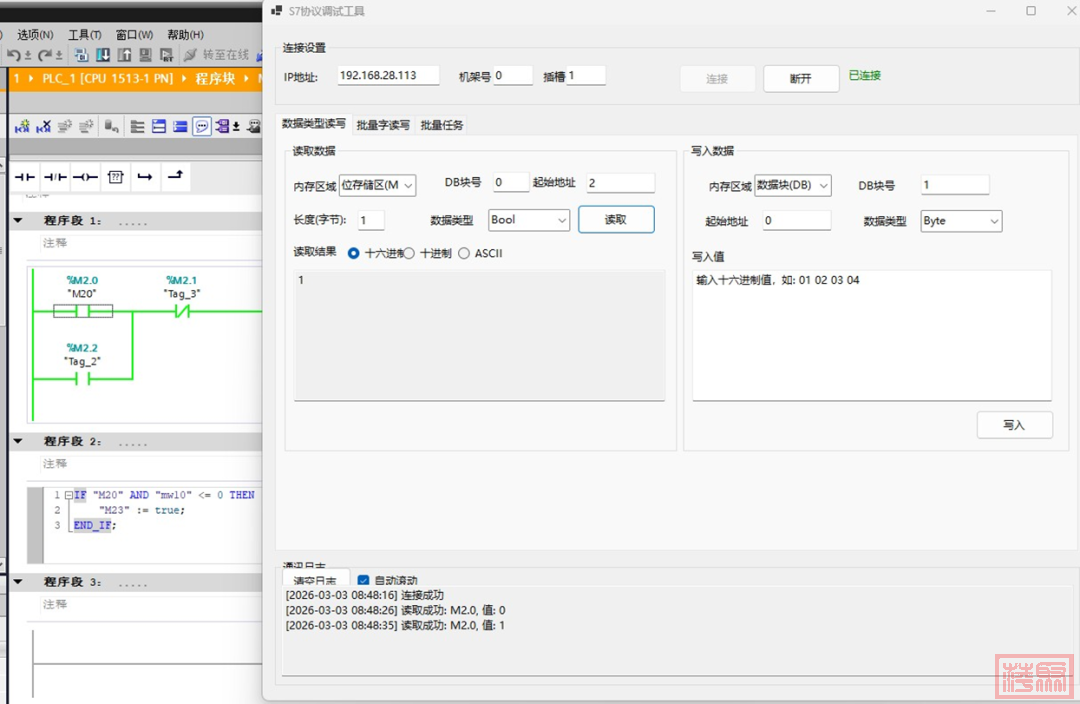The width and height of the screenshot is (1080, 704).
Task: Insert the empty box instruction
Action: coord(115,177)
